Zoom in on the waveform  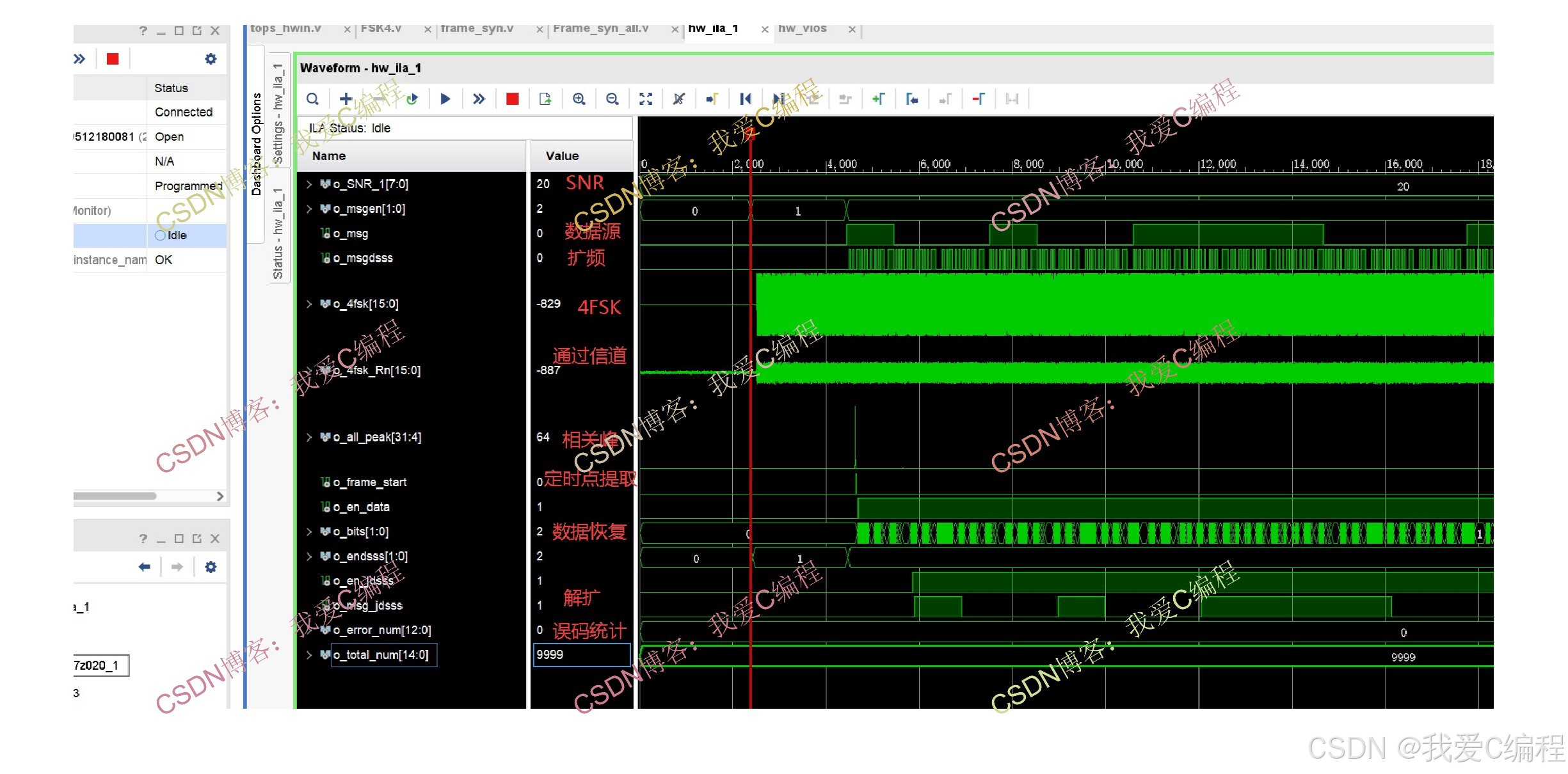(x=579, y=99)
